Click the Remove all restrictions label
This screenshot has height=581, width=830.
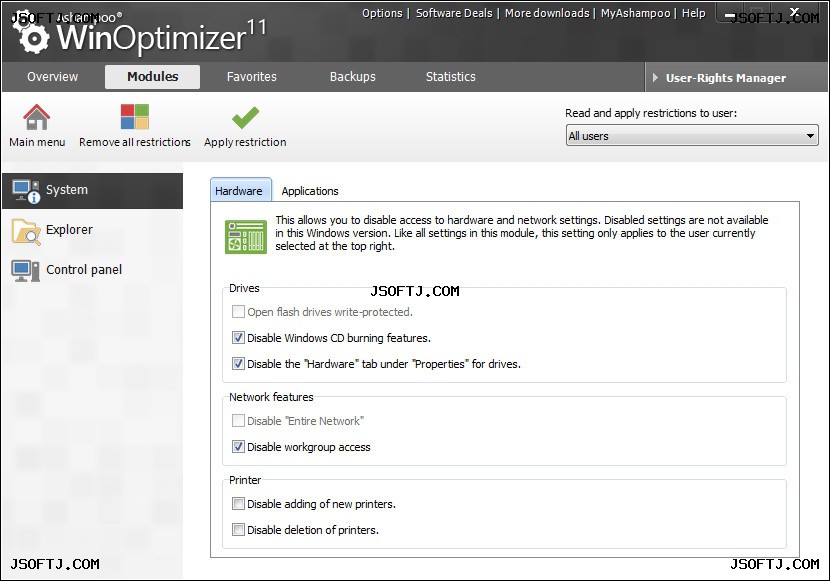134,142
